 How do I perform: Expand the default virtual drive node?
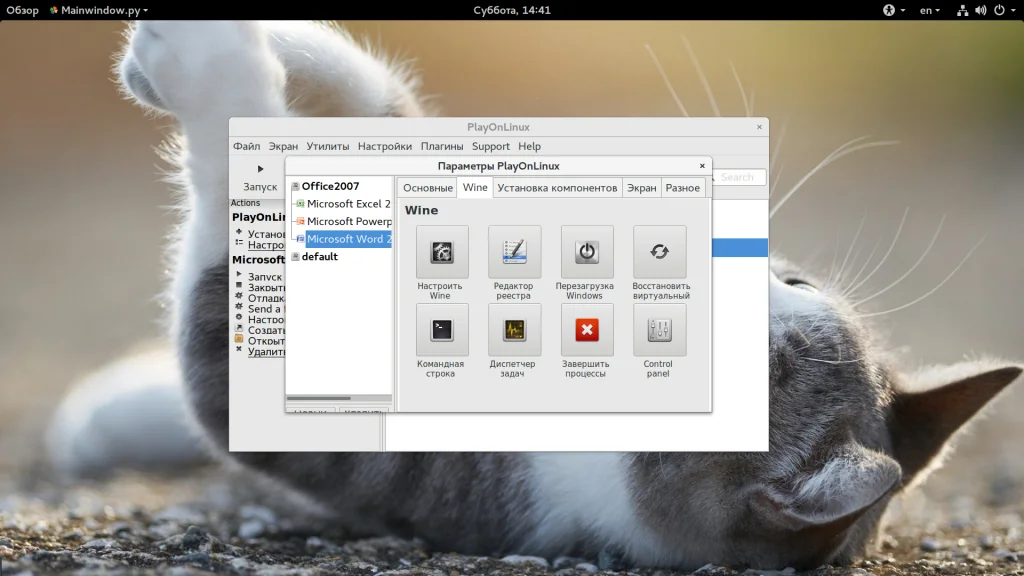(x=295, y=257)
